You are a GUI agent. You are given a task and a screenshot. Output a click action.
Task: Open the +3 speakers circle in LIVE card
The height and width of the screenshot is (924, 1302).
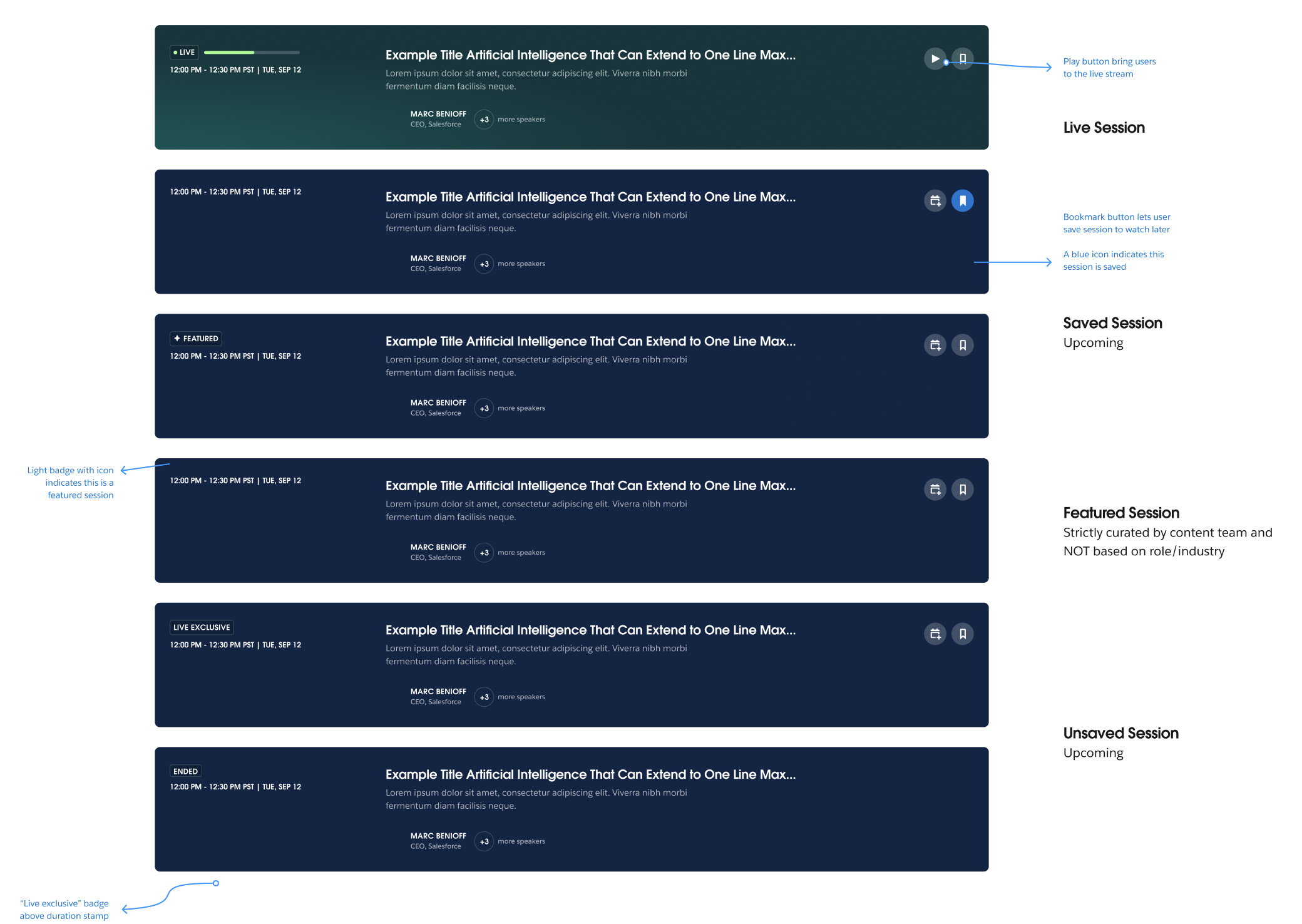484,120
